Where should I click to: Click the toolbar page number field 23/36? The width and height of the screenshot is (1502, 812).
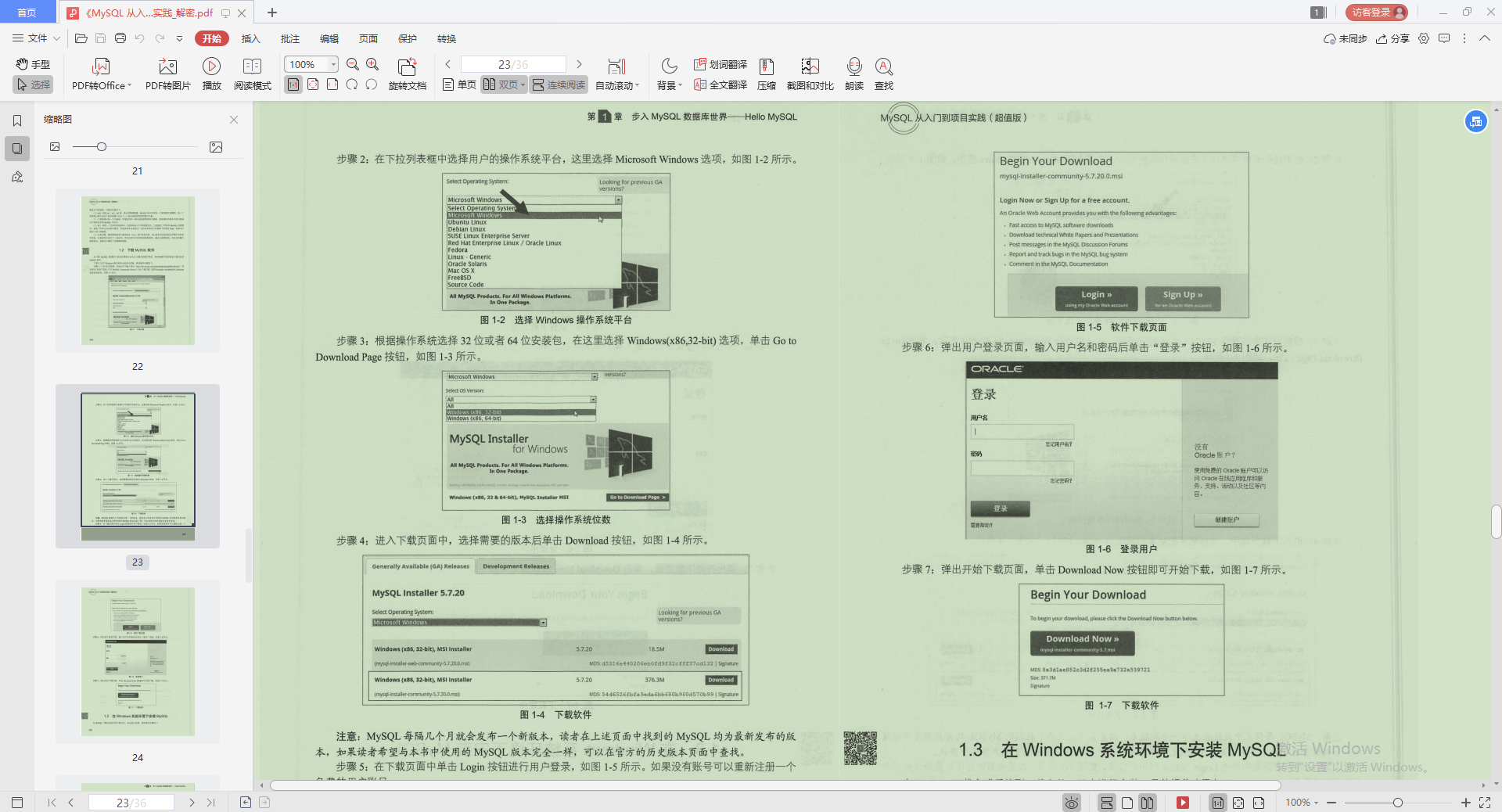click(513, 64)
